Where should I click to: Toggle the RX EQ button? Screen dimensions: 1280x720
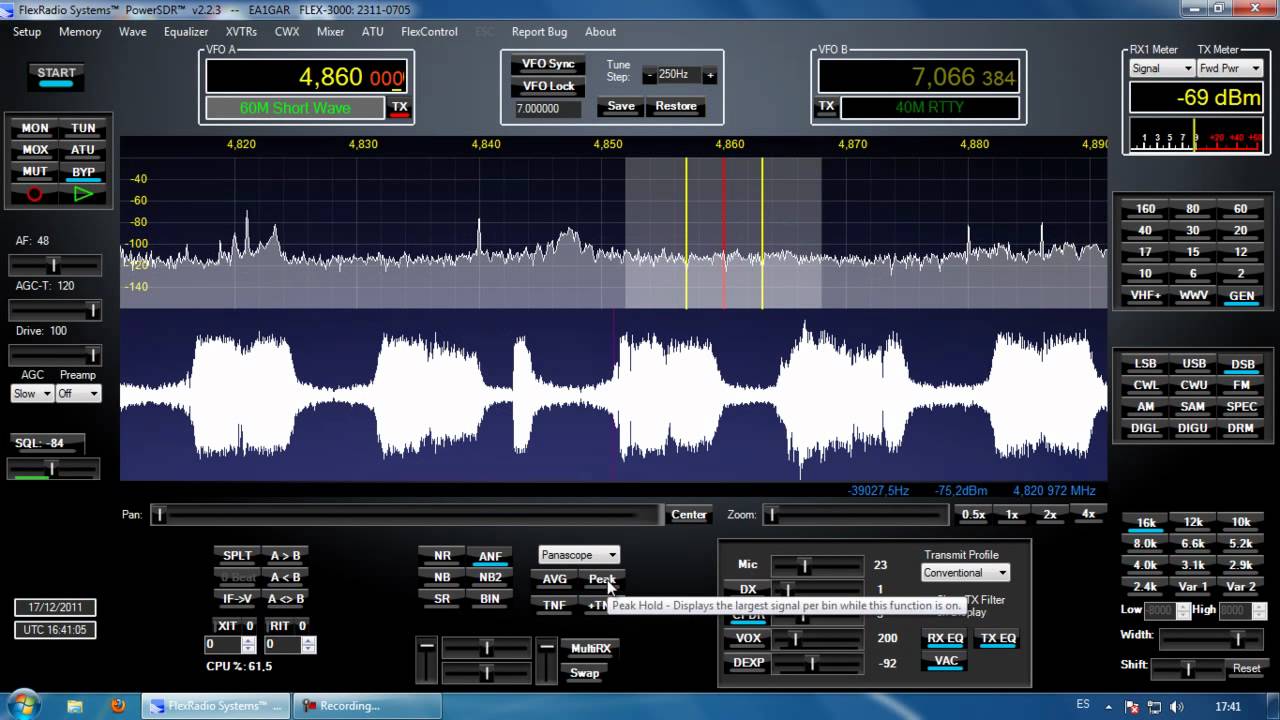[x=945, y=639]
